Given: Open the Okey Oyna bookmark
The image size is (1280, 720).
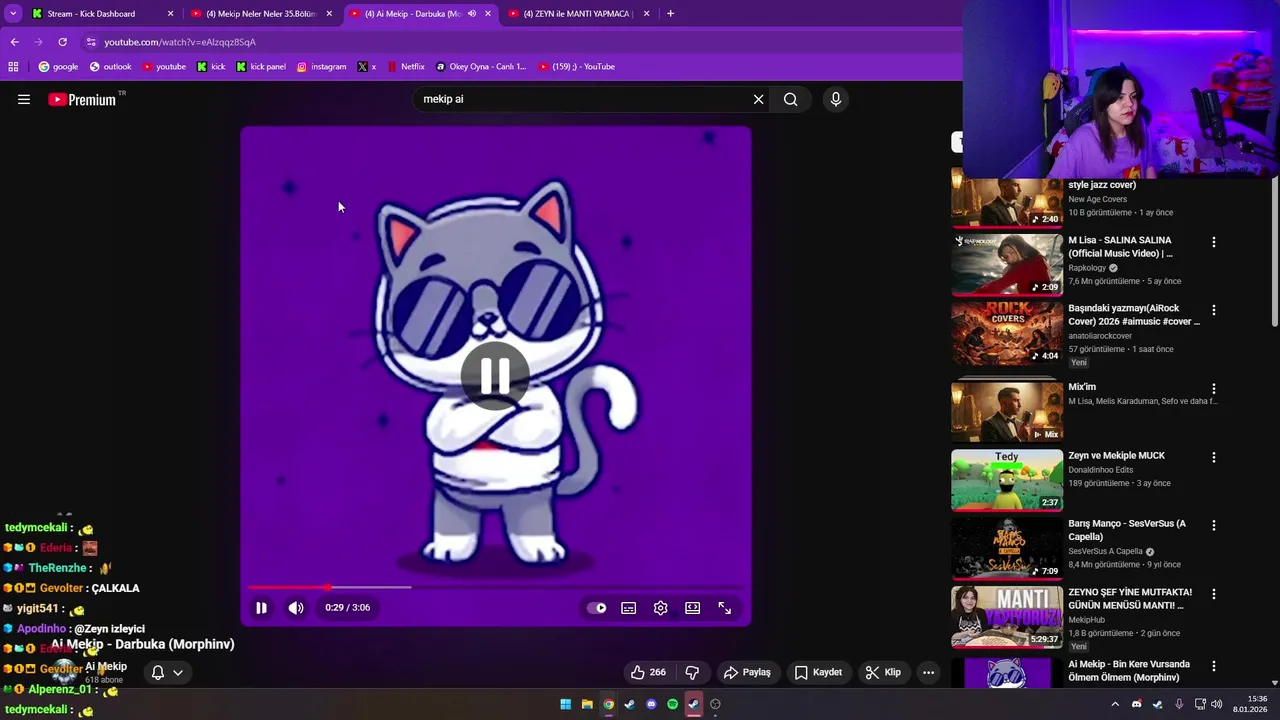Looking at the screenshot, I should [481, 67].
